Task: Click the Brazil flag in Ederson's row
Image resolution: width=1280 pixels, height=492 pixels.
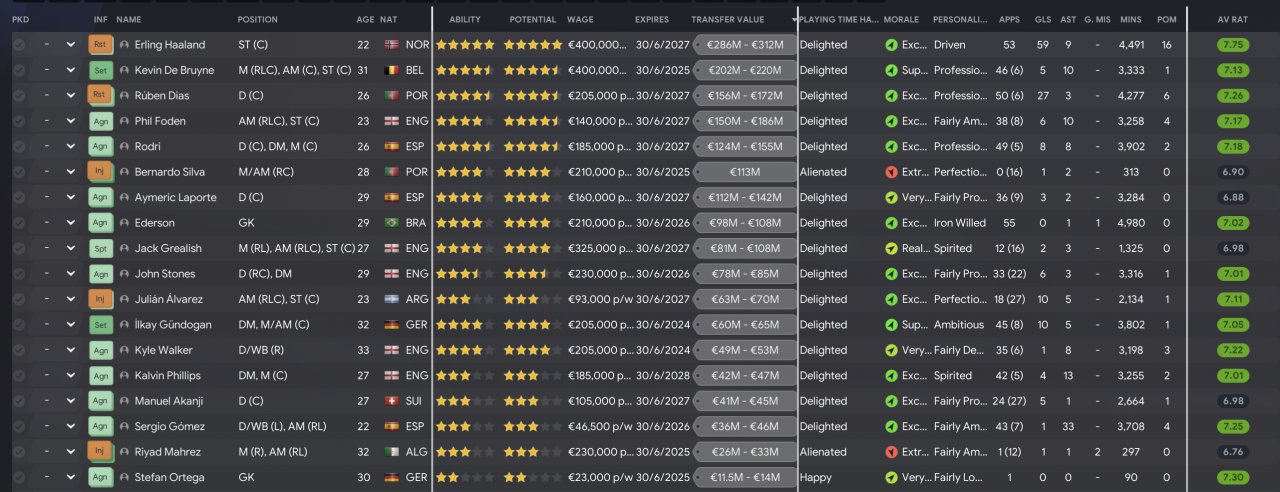Action: click(391, 223)
